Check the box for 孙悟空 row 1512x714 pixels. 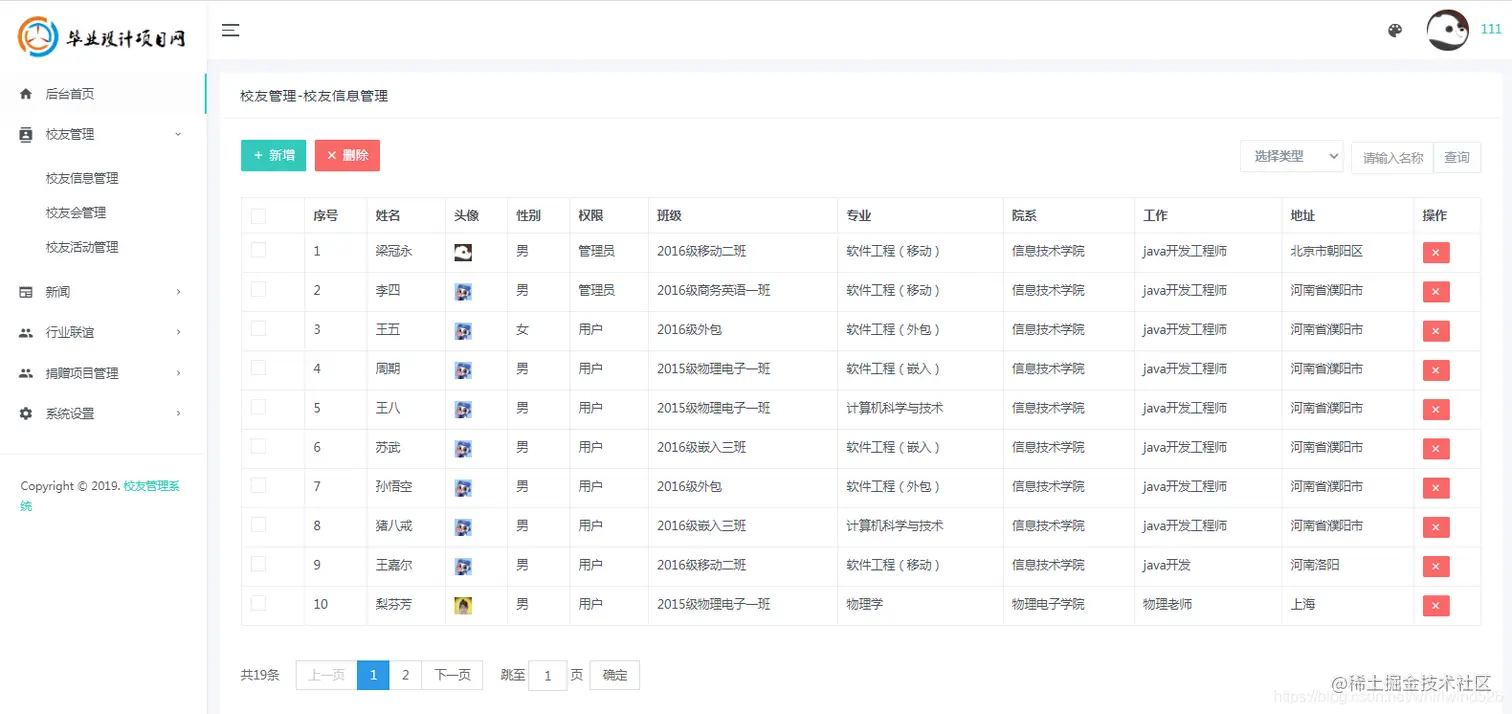click(258, 485)
